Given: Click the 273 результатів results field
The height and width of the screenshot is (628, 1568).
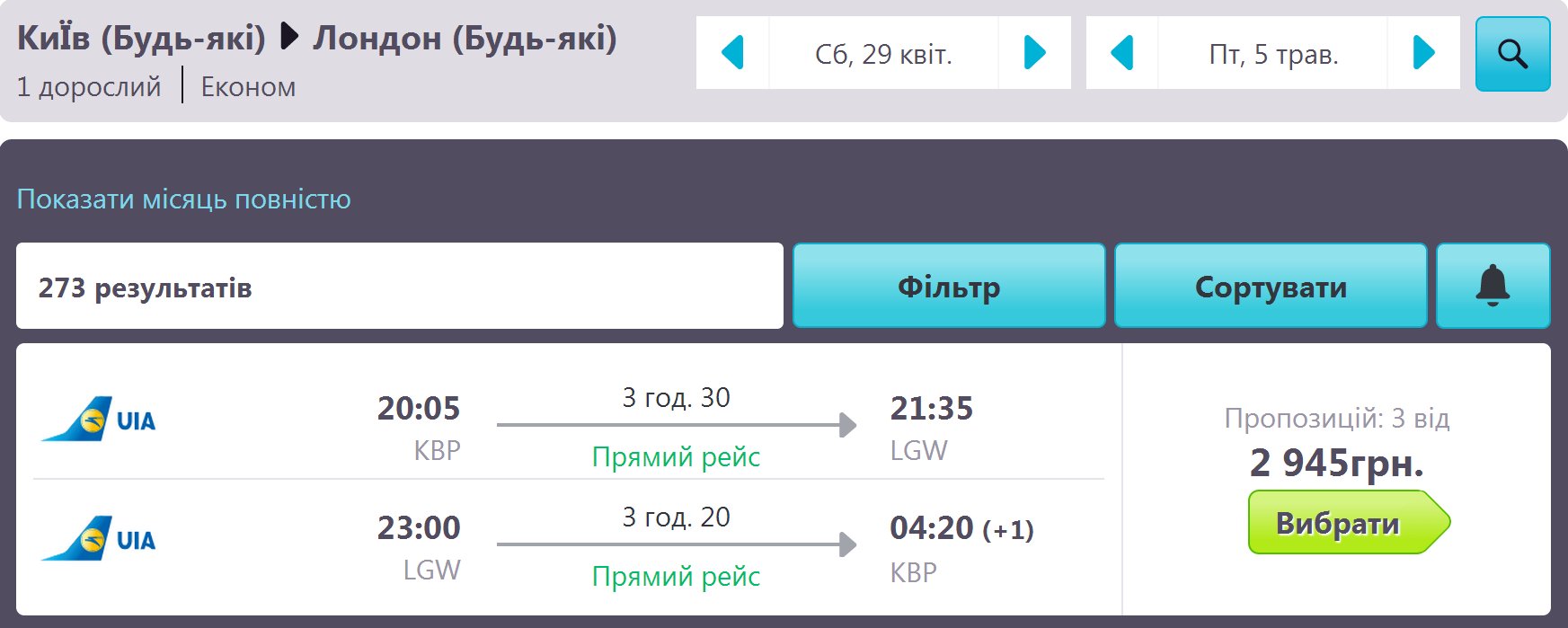Looking at the screenshot, I should (x=400, y=286).
